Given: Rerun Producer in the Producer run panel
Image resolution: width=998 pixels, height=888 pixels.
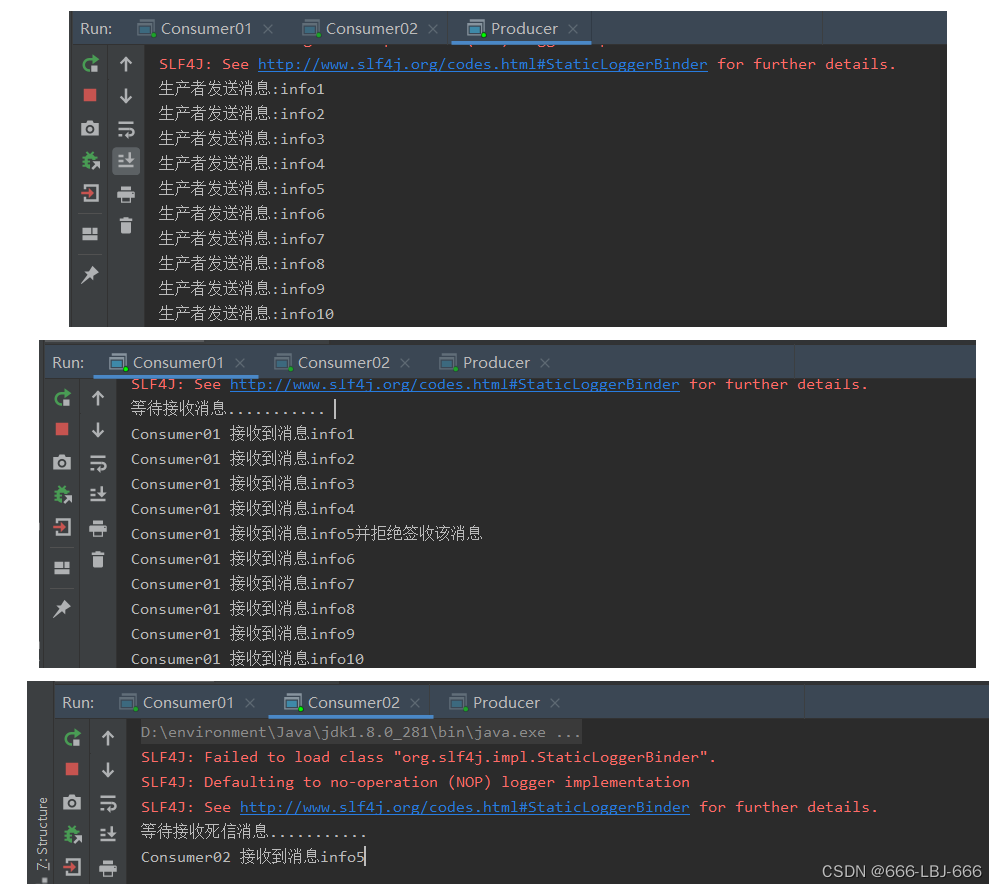Looking at the screenshot, I should (90, 64).
